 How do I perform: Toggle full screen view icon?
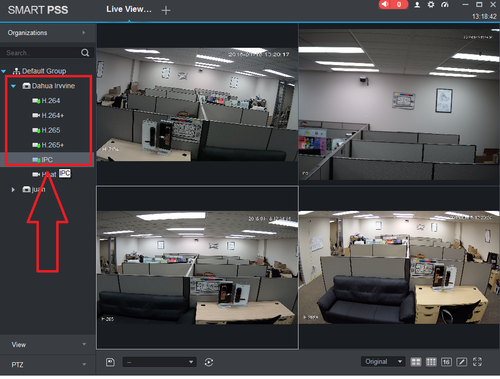click(477, 362)
